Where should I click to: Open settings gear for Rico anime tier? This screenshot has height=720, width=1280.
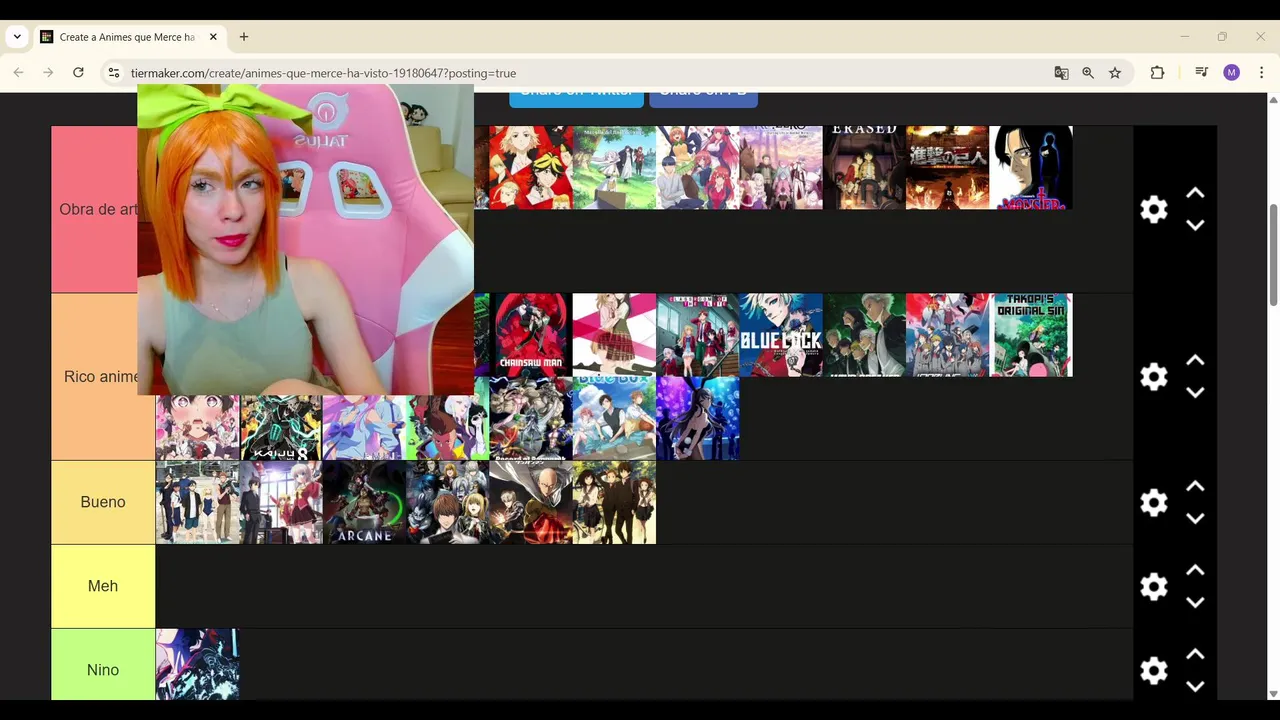tap(1154, 376)
